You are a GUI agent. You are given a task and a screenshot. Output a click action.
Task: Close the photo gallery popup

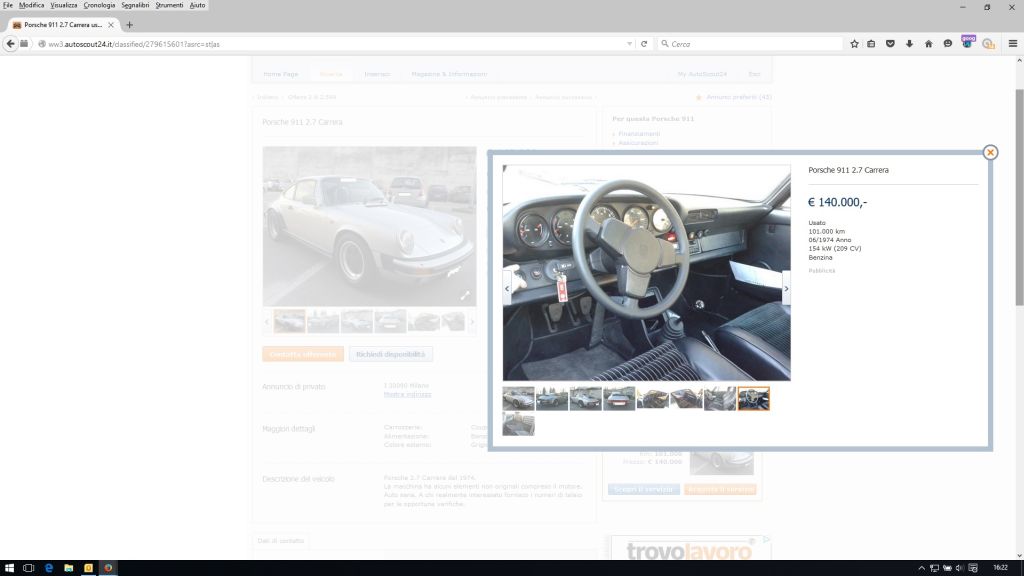990,152
